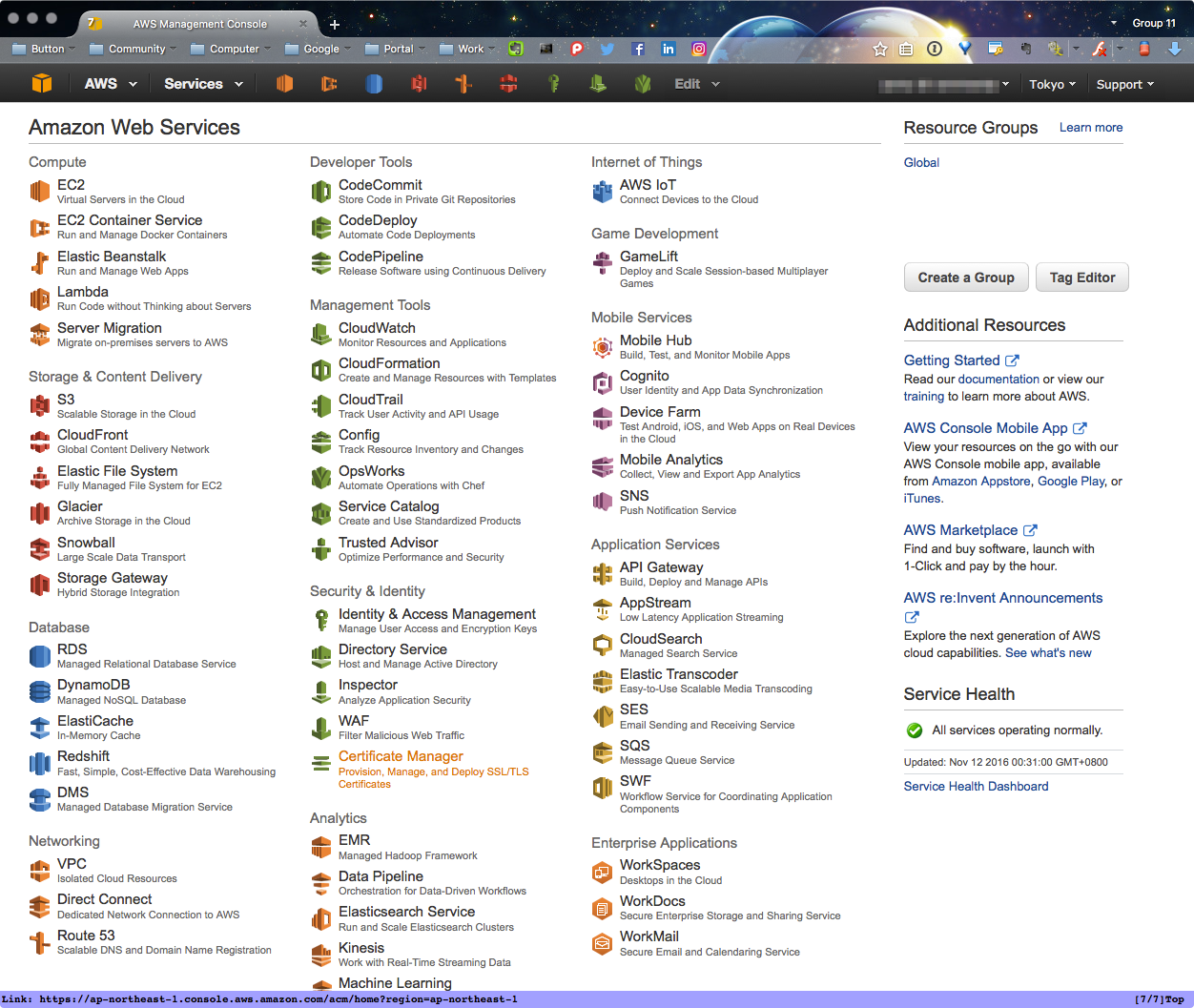This screenshot has height=1008, width=1194.
Task: Open the Glacier icon
Action: click(39, 513)
